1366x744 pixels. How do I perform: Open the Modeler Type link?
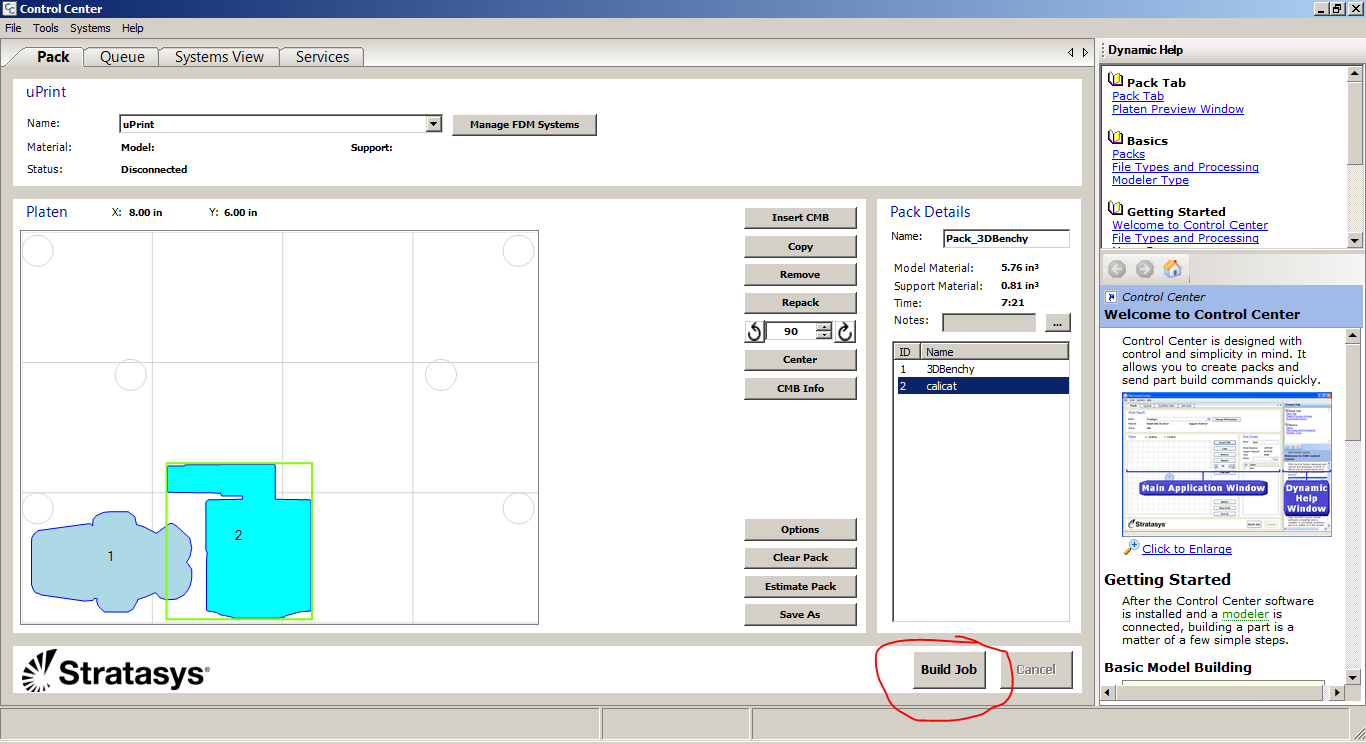click(1150, 180)
